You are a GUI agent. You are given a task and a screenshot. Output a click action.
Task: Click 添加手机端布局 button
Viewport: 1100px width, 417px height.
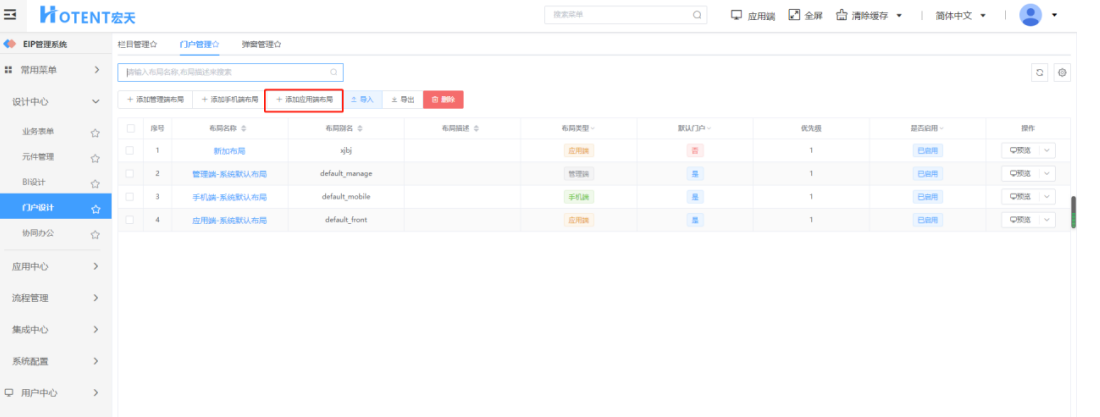pos(229,100)
